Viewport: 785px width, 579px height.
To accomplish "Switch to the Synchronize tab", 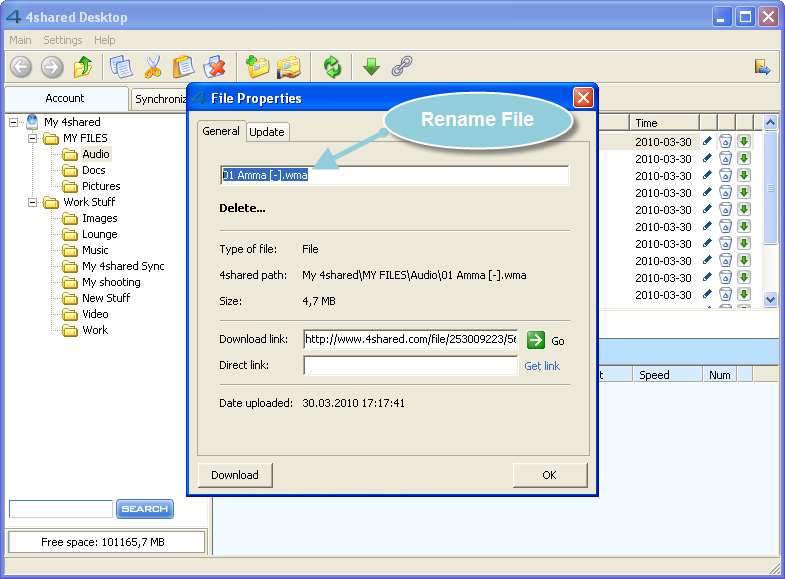I will pyautogui.click(x=159, y=99).
